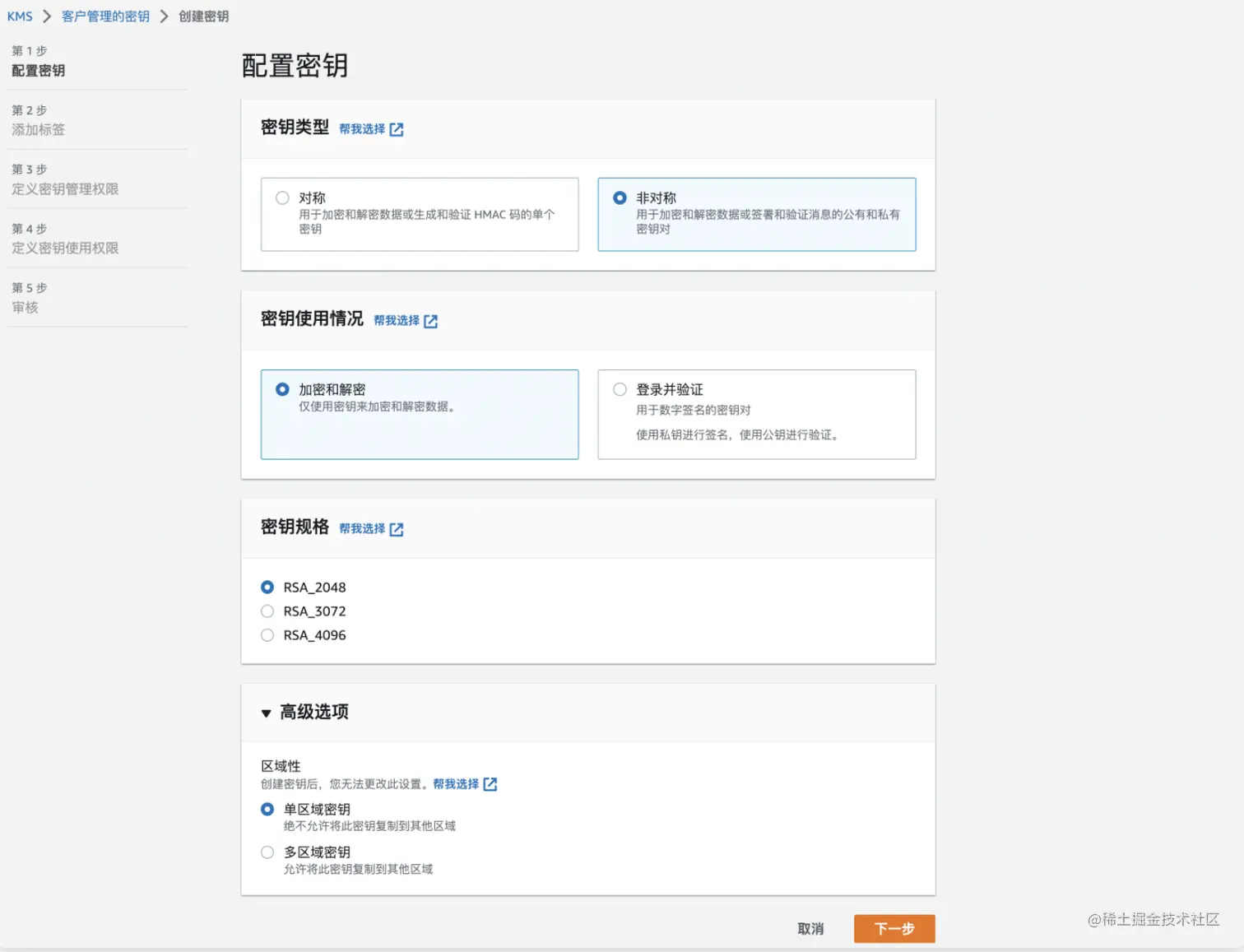
Task: Click 绝不允许将此密钥复制到其他区域 text
Action: (369, 826)
